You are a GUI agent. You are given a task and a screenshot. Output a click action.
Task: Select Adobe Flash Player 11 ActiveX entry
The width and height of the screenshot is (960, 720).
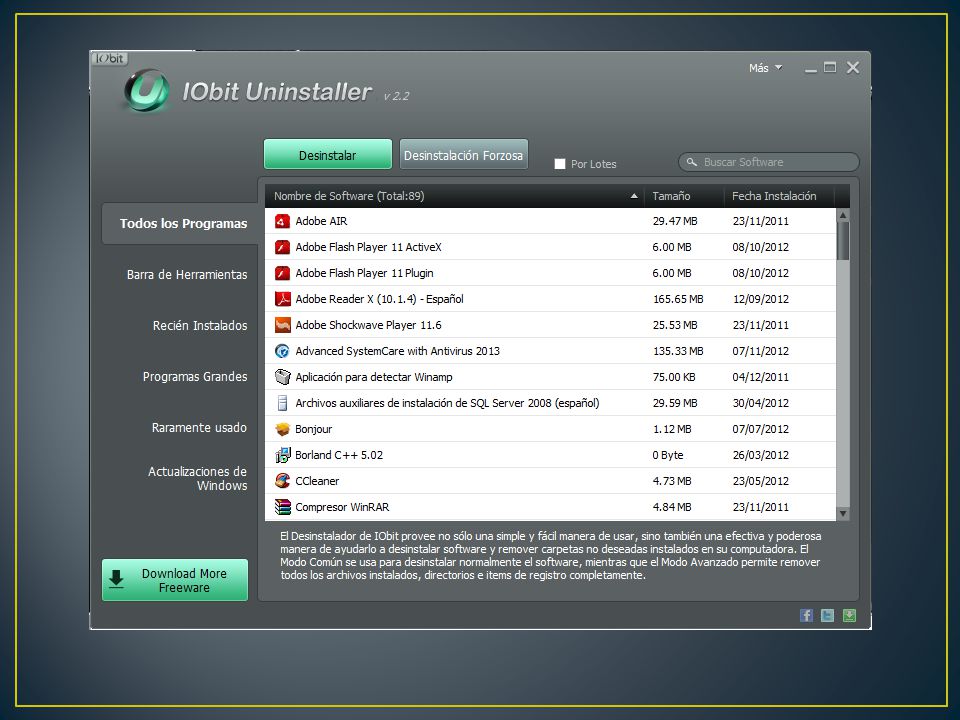[369, 247]
